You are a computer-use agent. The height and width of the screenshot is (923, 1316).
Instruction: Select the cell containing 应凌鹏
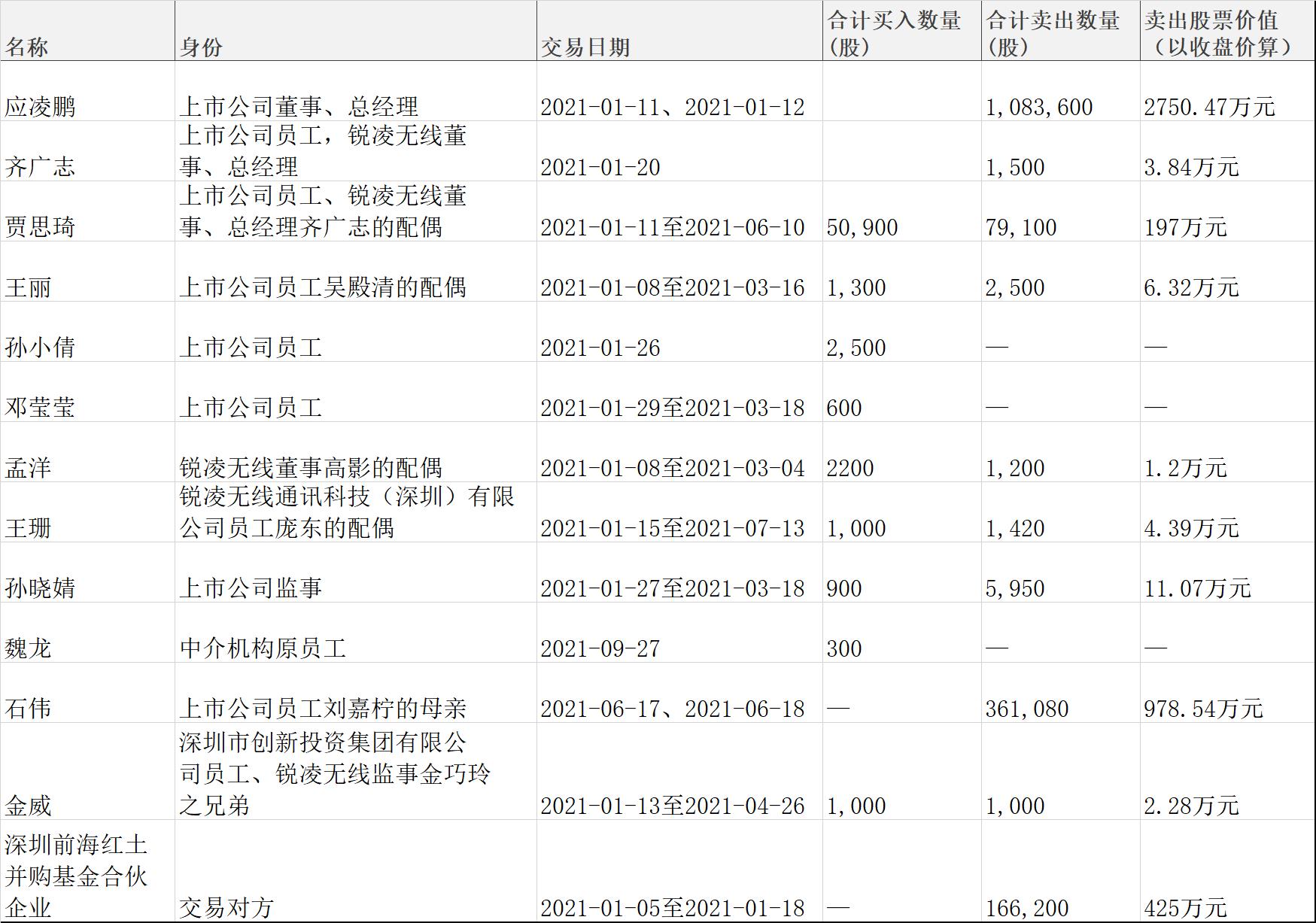[x=87, y=91]
